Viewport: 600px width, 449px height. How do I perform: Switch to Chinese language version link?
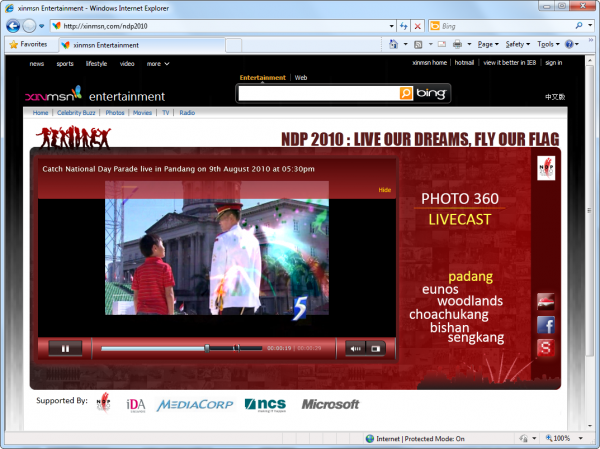pos(555,97)
